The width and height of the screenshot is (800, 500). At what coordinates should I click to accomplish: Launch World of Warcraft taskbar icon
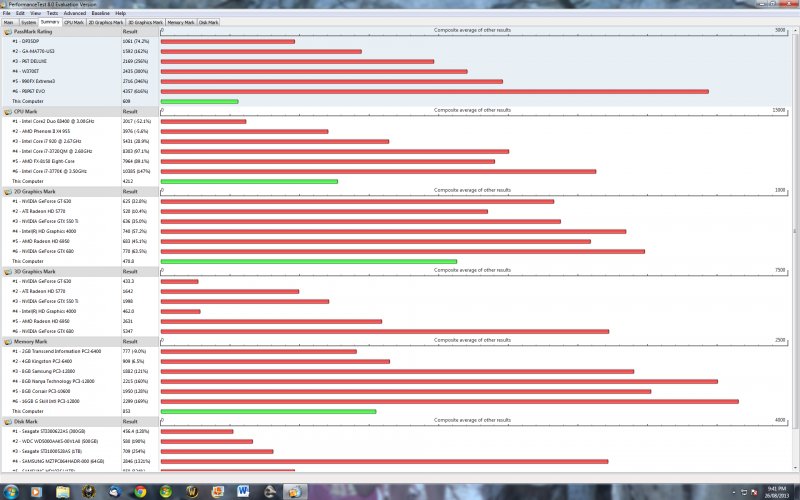(x=191, y=492)
